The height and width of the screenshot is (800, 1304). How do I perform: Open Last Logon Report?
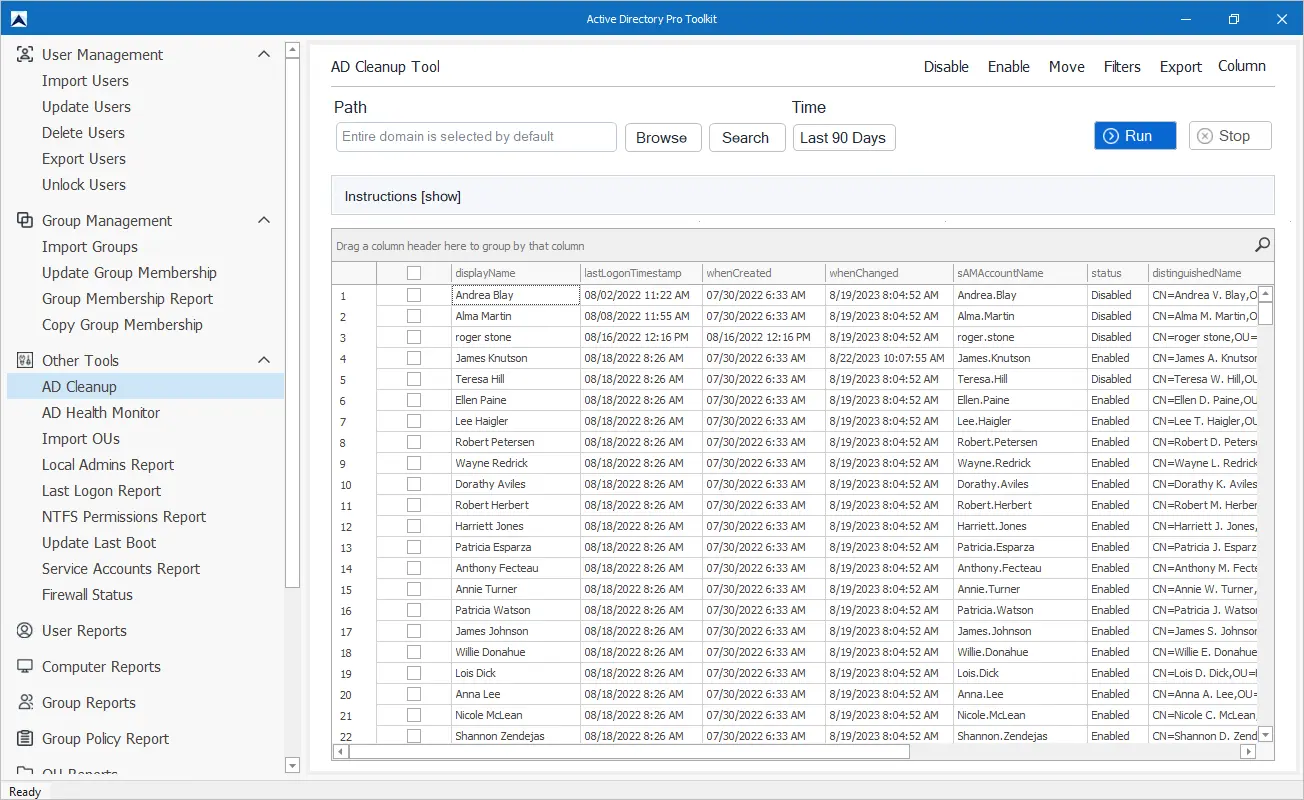pos(101,491)
